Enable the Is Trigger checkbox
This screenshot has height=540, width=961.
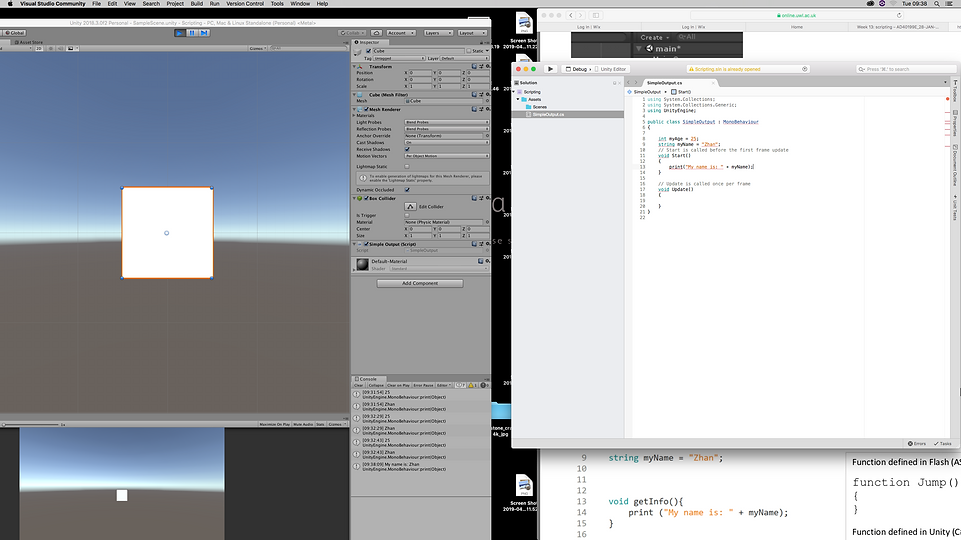click(x=407, y=215)
